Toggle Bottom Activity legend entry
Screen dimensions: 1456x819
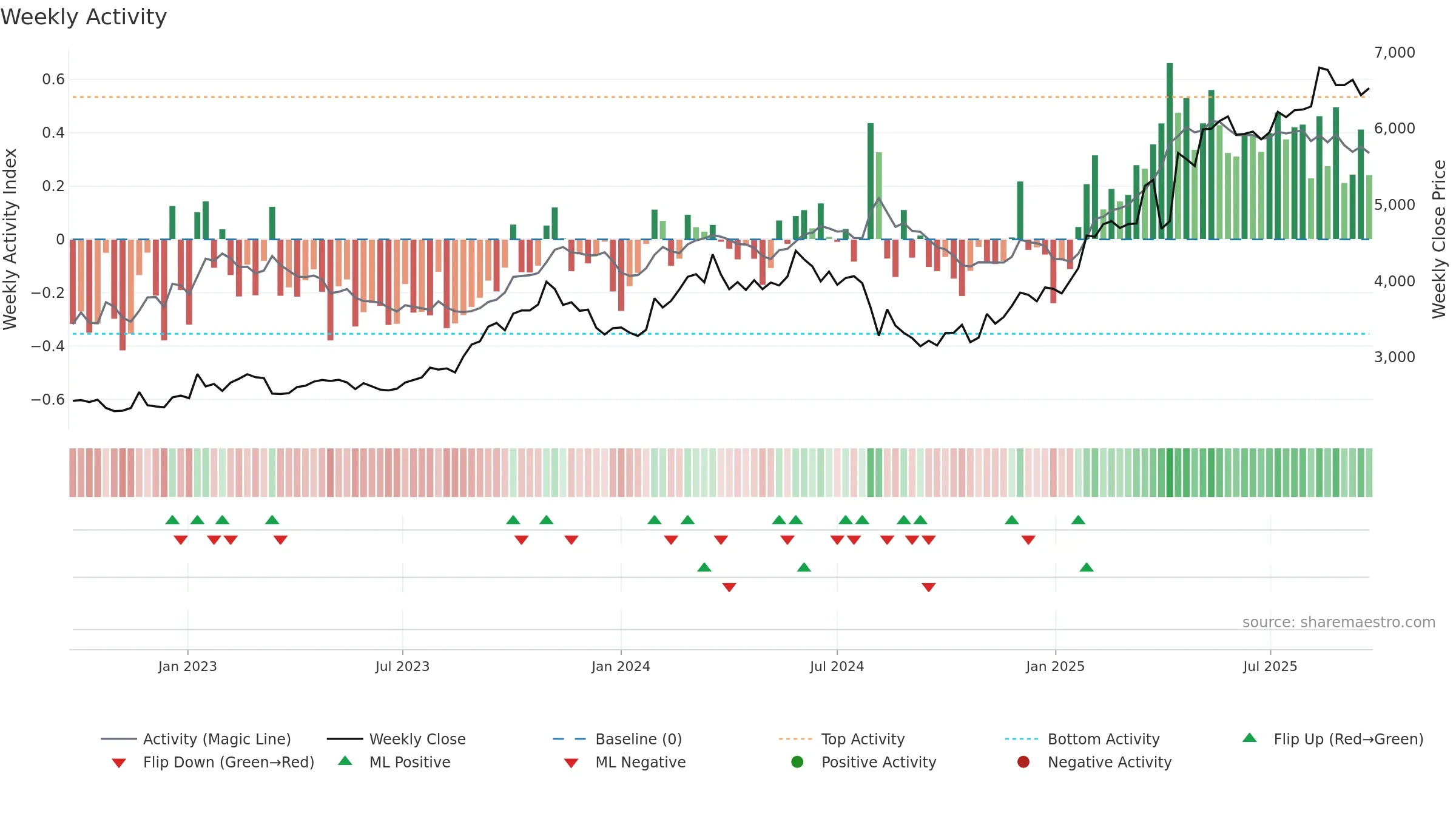pyautogui.click(x=1082, y=739)
